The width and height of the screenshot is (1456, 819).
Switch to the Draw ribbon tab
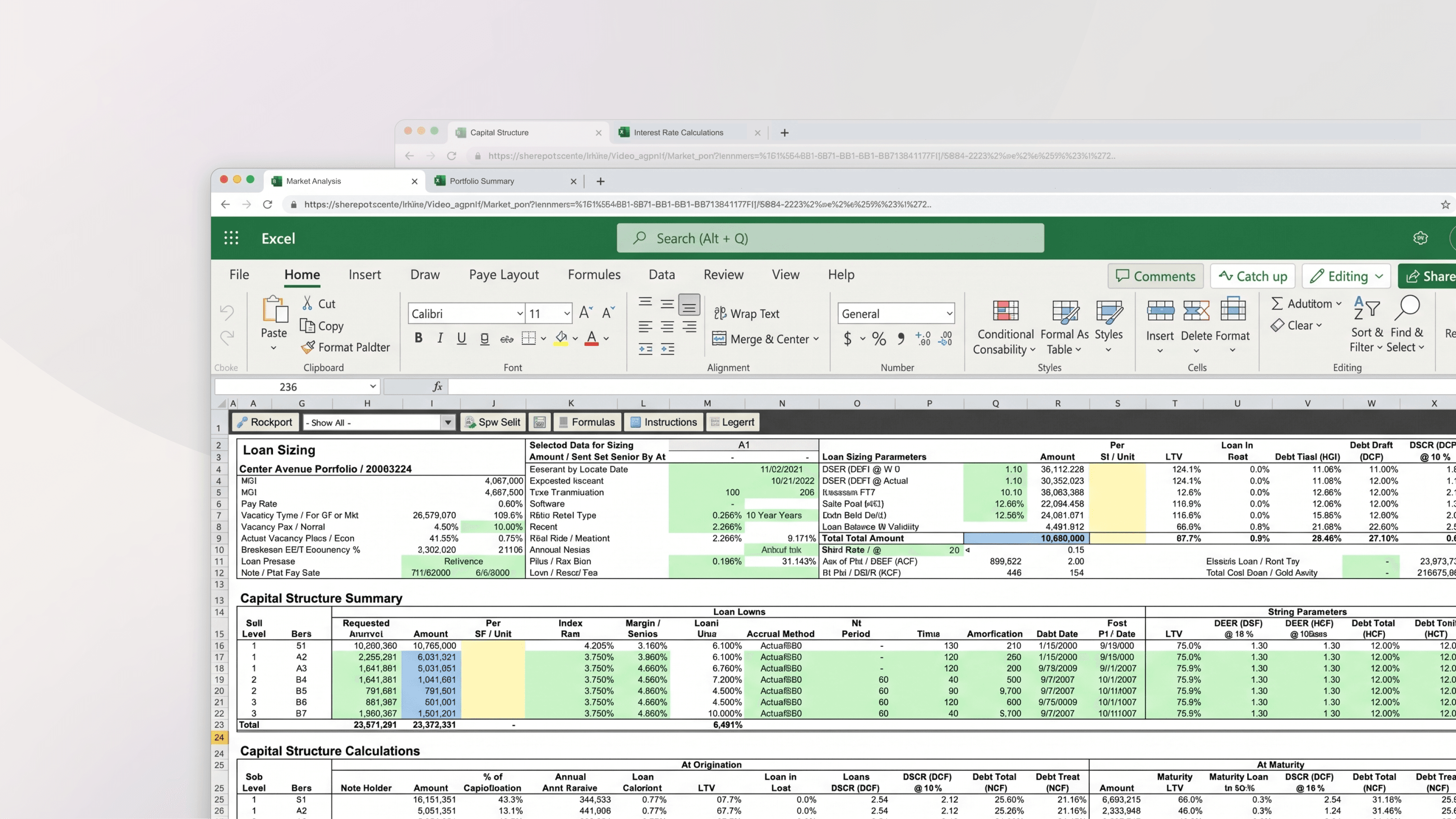[x=425, y=275]
